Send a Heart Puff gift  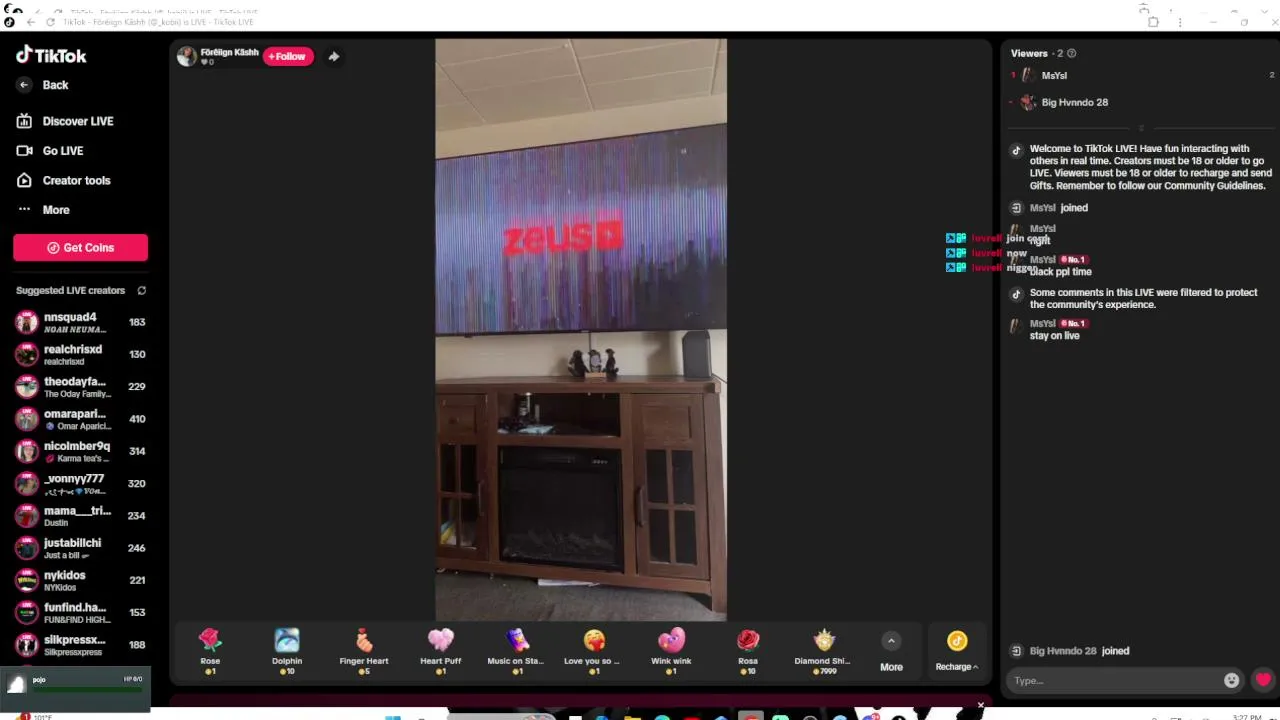tap(440, 651)
